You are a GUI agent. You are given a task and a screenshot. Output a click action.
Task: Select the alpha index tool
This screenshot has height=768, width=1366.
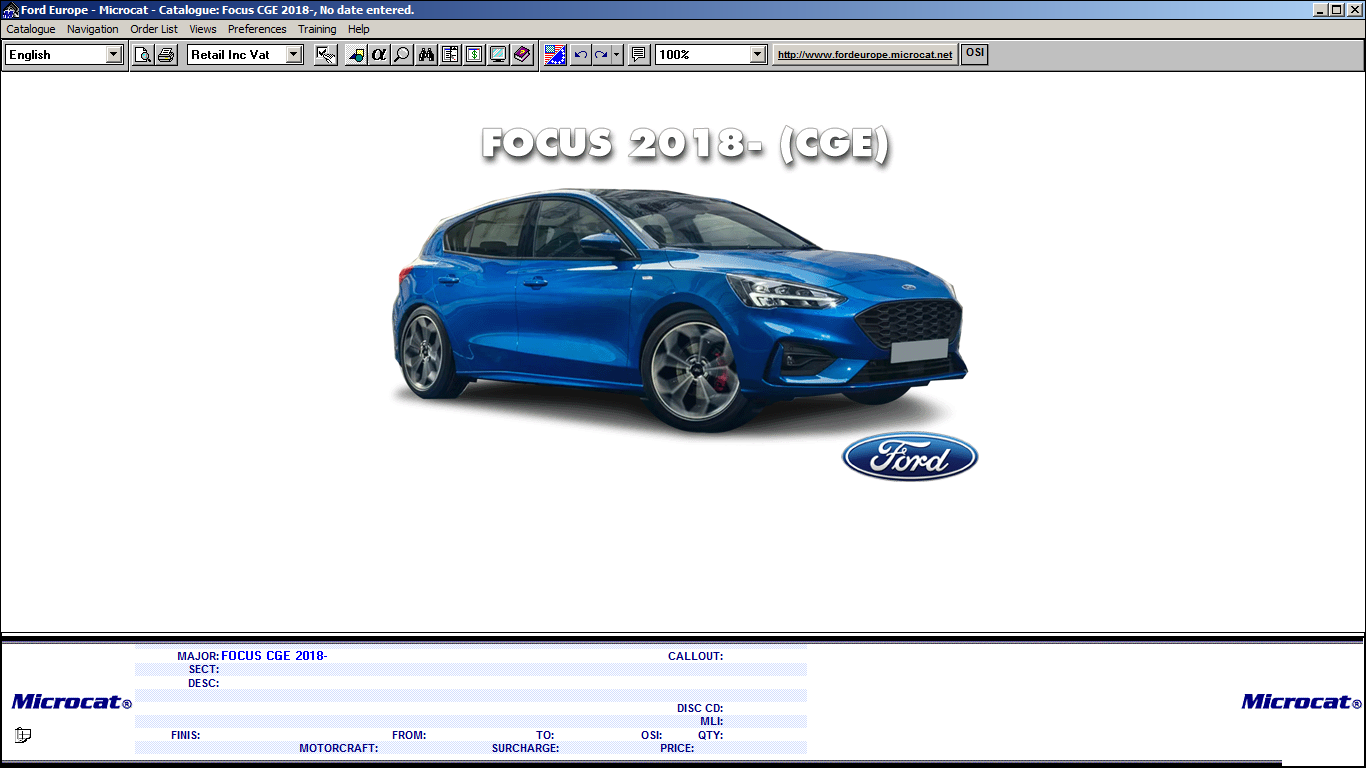click(378, 54)
